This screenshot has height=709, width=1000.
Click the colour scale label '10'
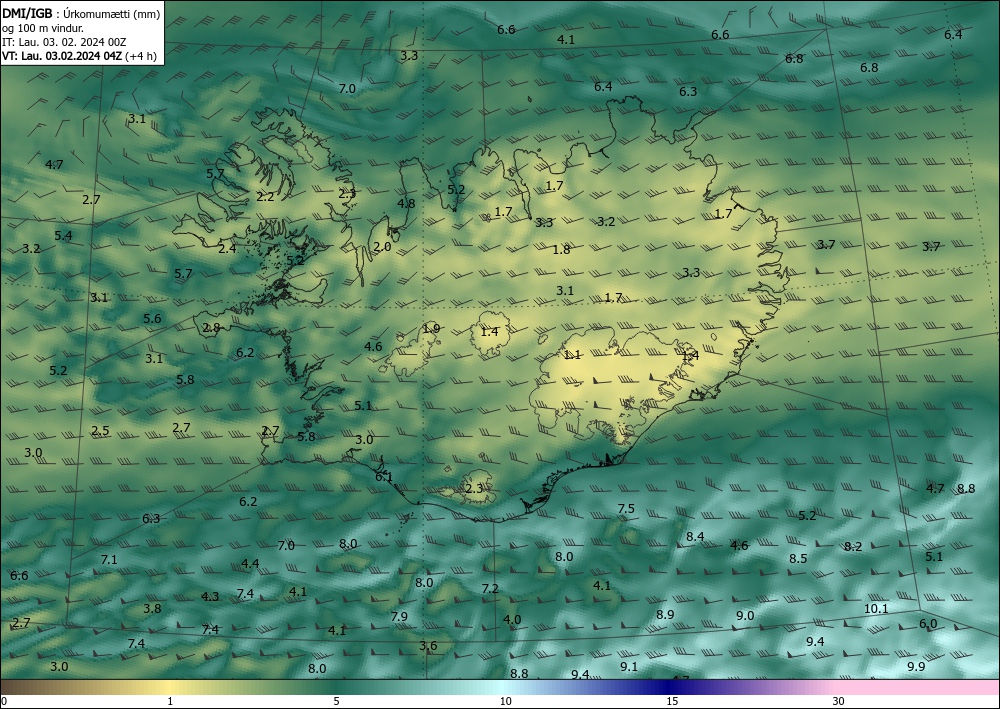pyautogui.click(x=505, y=701)
